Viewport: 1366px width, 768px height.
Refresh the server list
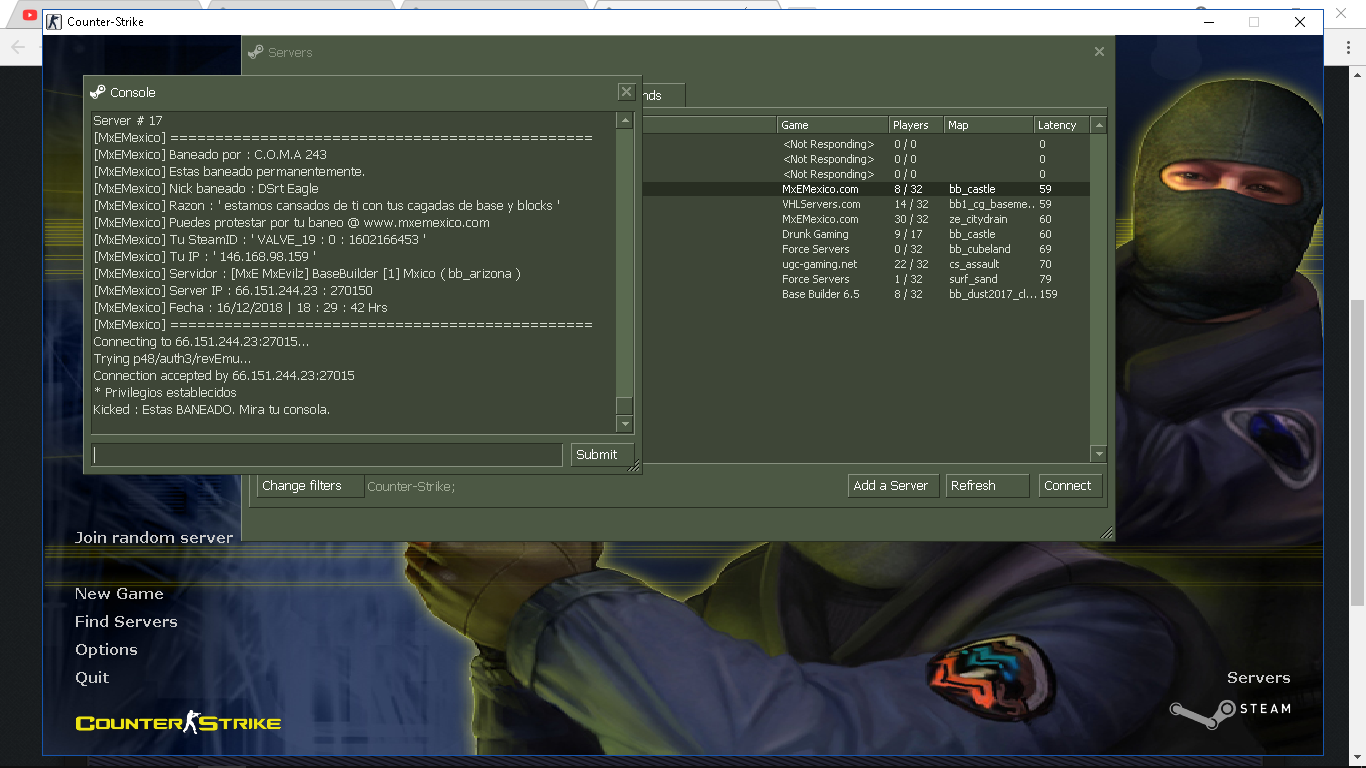(987, 486)
